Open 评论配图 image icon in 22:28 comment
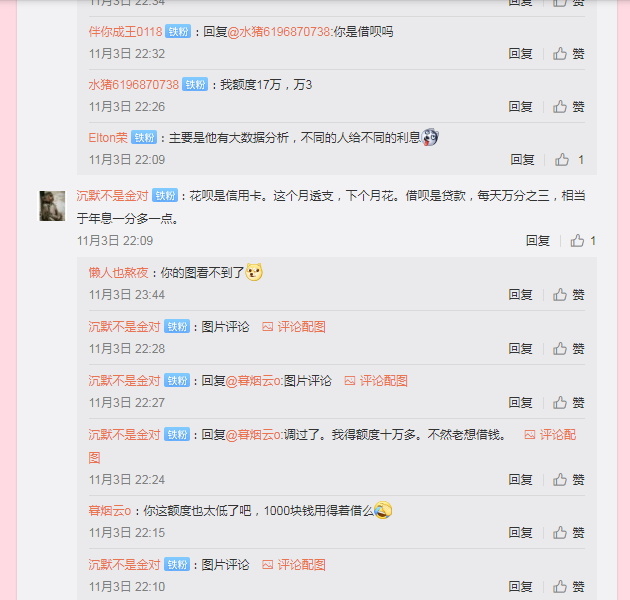 (x=293, y=327)
